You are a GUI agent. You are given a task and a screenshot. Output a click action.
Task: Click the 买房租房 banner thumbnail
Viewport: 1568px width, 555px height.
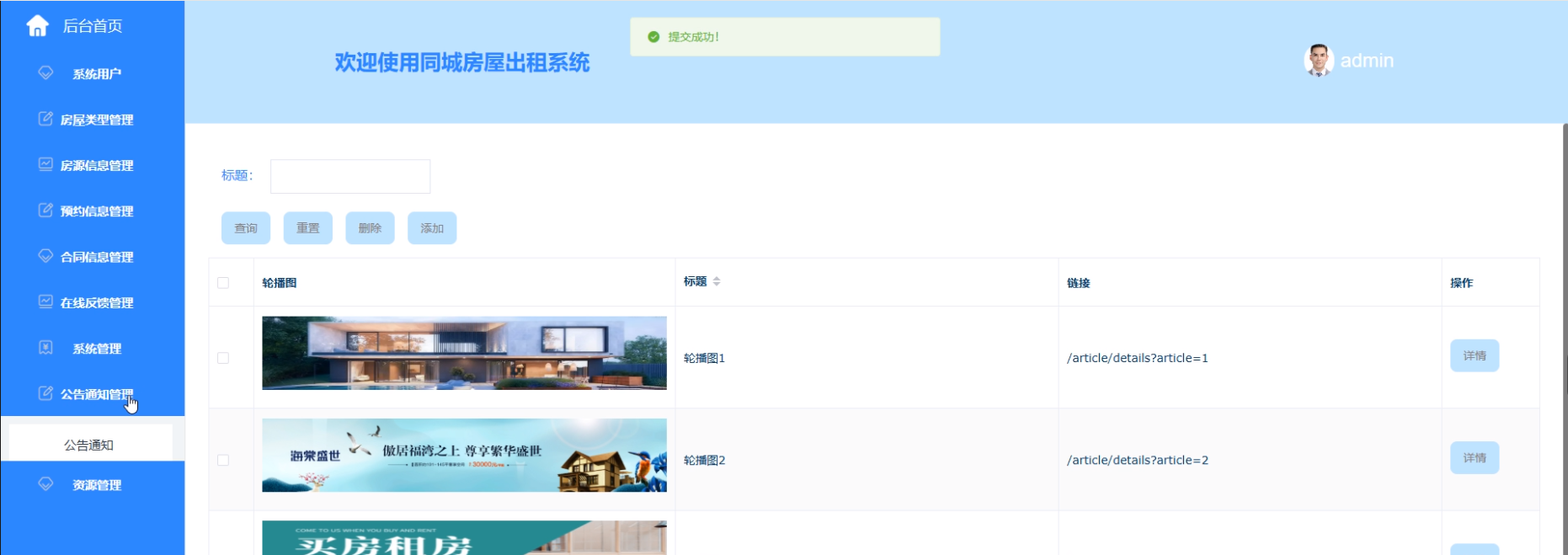464,537
